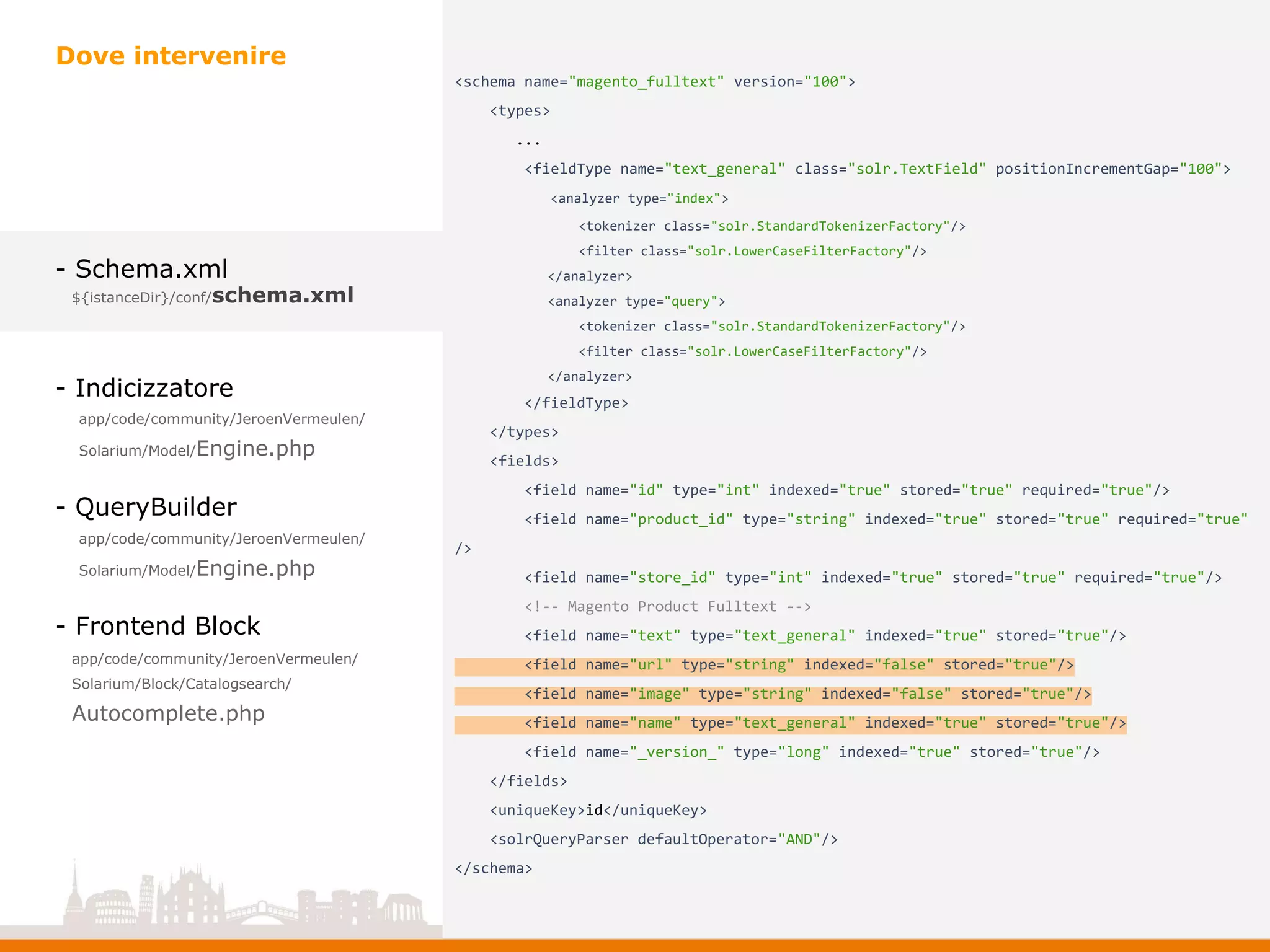Click the field name="store_id" line
1270x952 pixels.
pyautogui.click(x=873, y=578)
